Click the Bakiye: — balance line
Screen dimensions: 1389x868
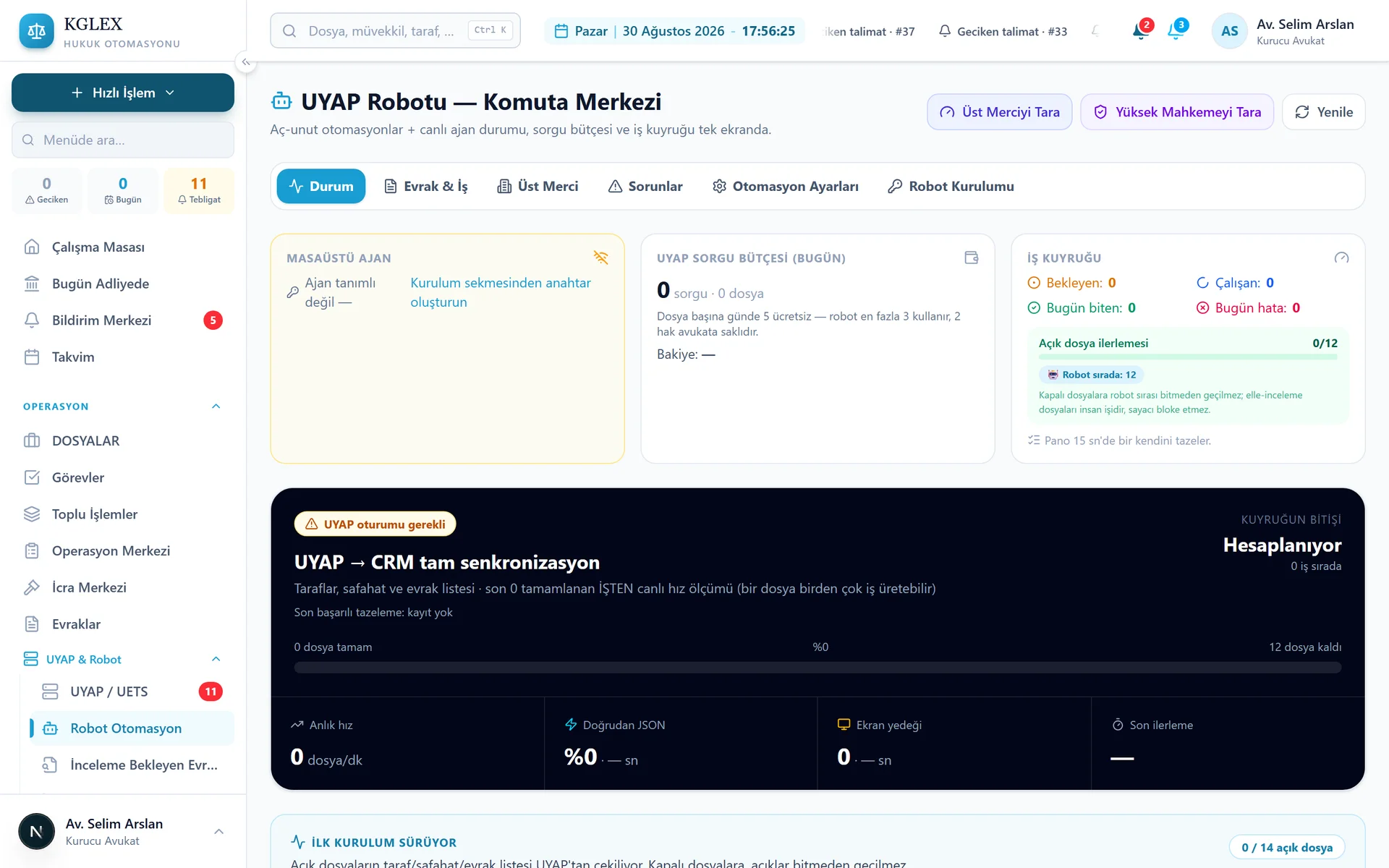coord(686,354)
